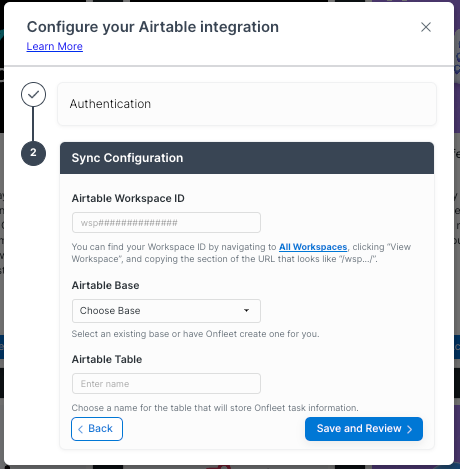The height and width of the screenshot is (469, 460).
Task: Click the Airtable Workspace ID label
Action: point(128,198)
